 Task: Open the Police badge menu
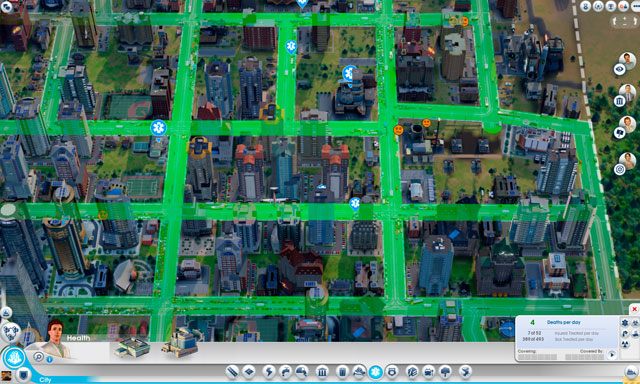click(392, 371)
